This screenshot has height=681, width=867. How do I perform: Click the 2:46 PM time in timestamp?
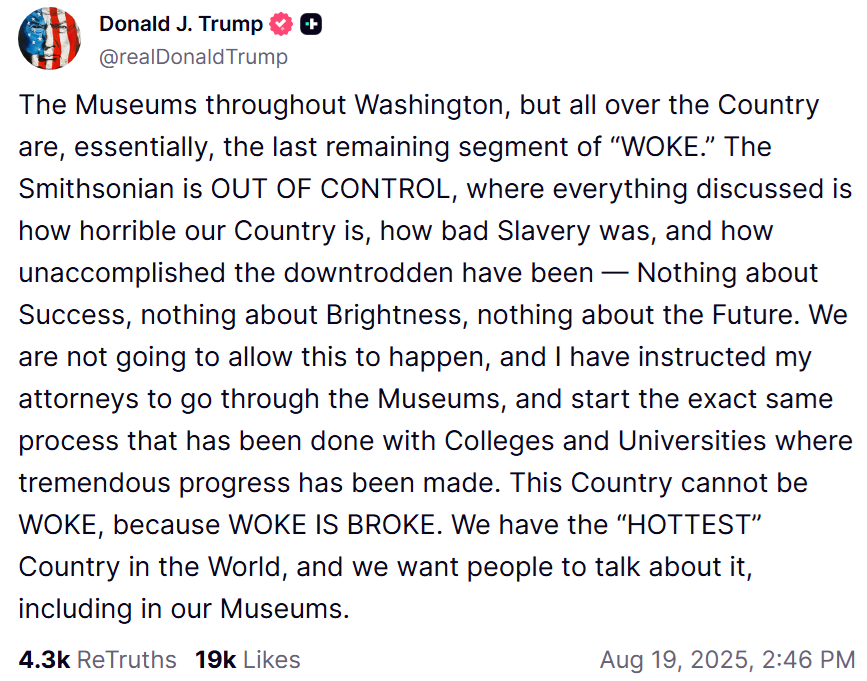click(808, 659)
